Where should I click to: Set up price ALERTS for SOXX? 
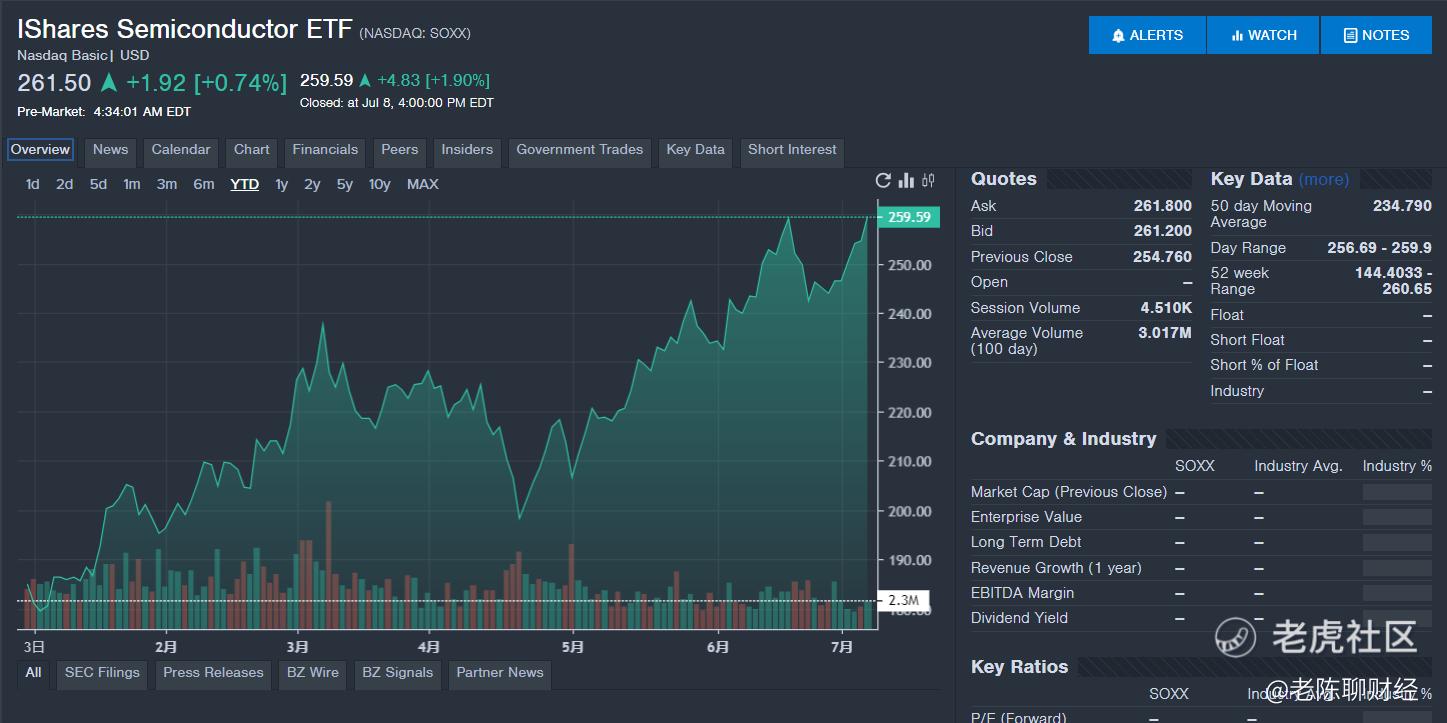1146,34
